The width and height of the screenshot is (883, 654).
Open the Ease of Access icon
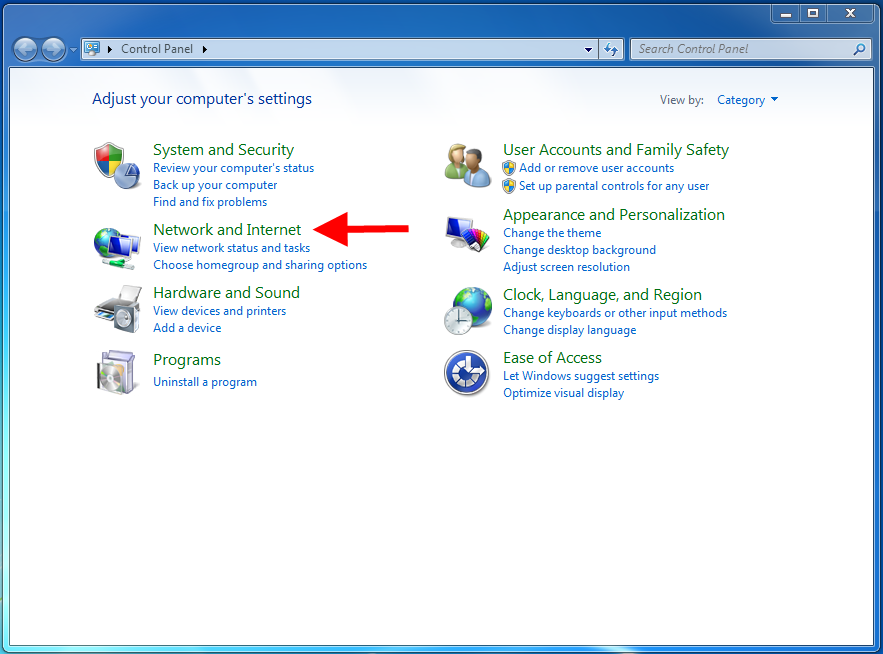[466, 373]
